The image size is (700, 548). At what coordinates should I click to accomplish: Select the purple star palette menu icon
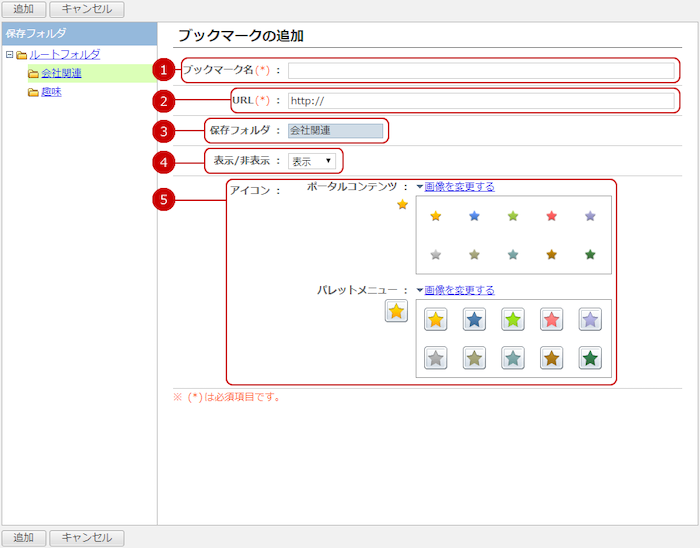click(x=590, y=320)
